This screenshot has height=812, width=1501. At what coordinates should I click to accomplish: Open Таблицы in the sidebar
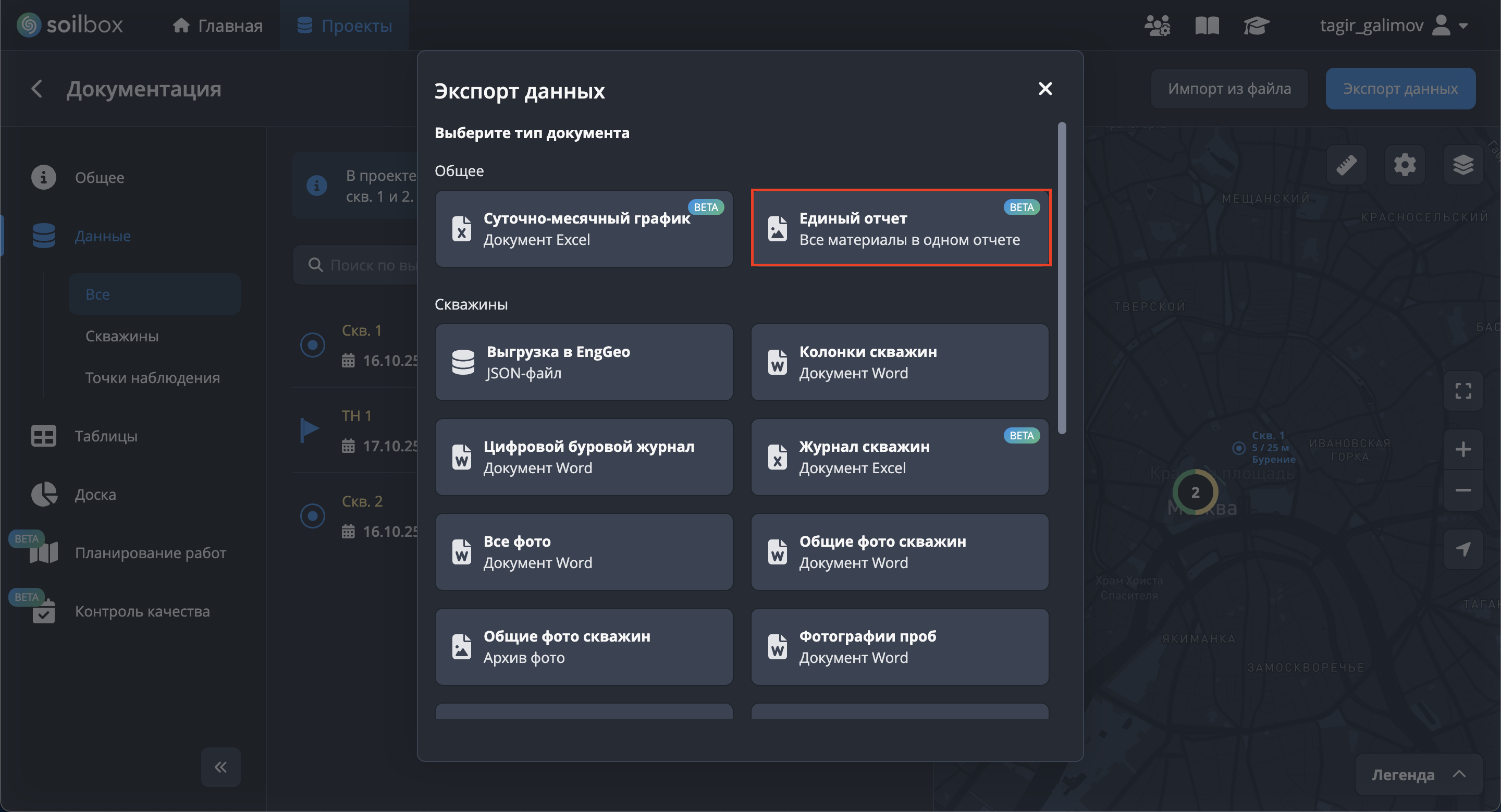click(x=105, y=436)
